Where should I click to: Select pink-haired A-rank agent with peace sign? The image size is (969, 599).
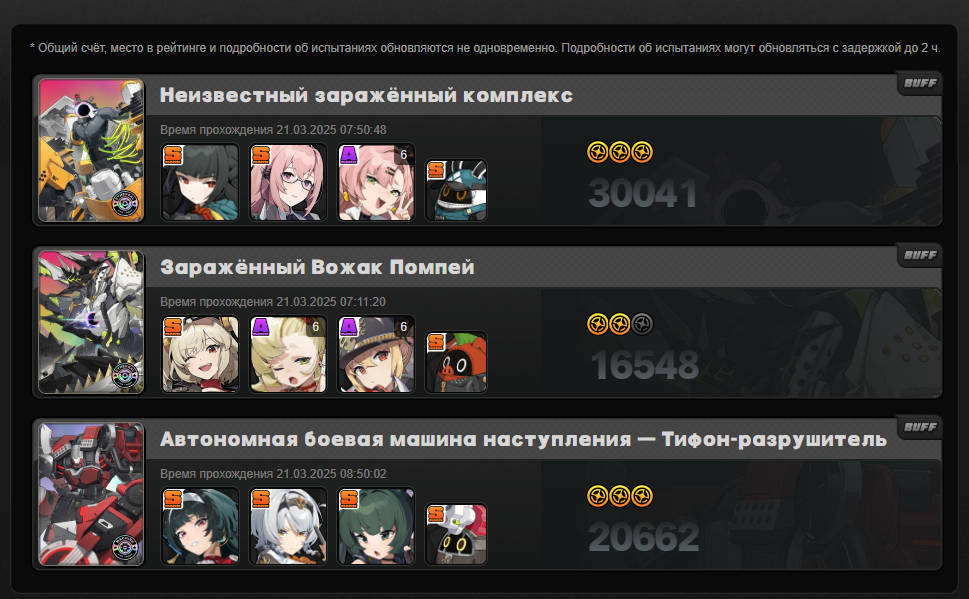tap(376, 182)
